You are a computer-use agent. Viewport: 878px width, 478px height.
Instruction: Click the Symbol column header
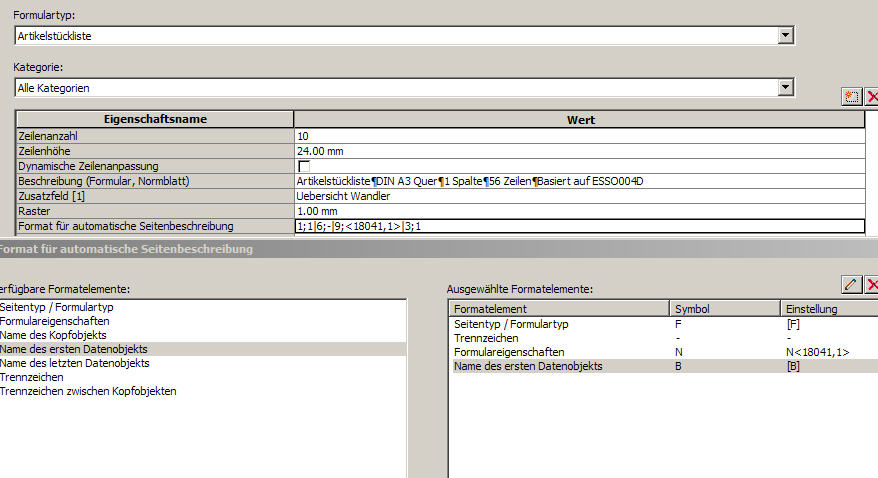[x=725, y=309]
